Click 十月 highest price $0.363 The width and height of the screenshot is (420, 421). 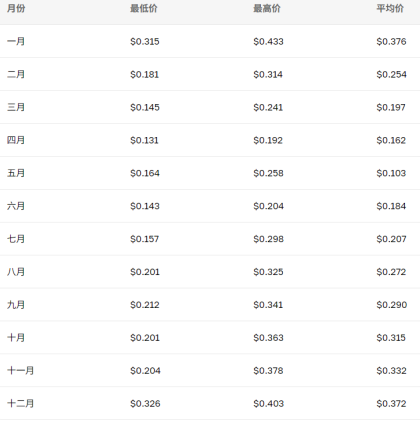point(268,338)
